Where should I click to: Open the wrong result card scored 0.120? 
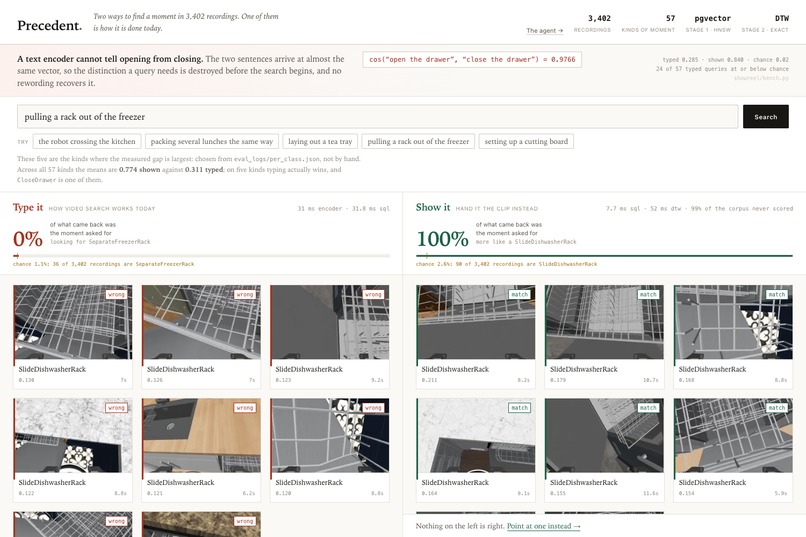click(x=329, y=450)
